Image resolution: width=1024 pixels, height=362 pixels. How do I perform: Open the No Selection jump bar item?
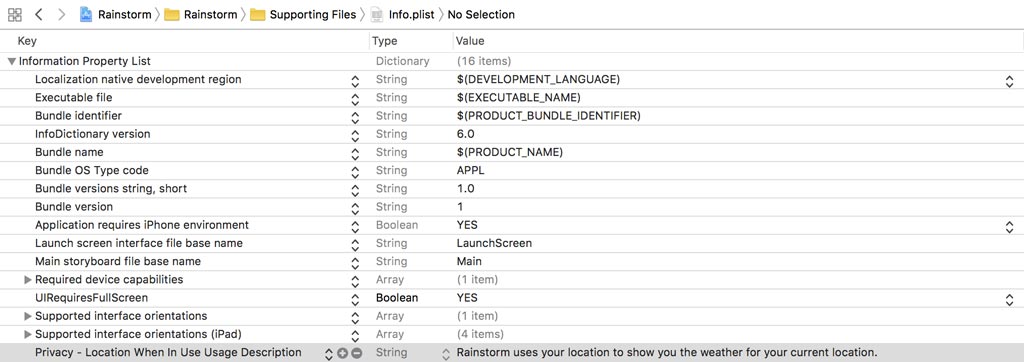(x=481, y=14)
